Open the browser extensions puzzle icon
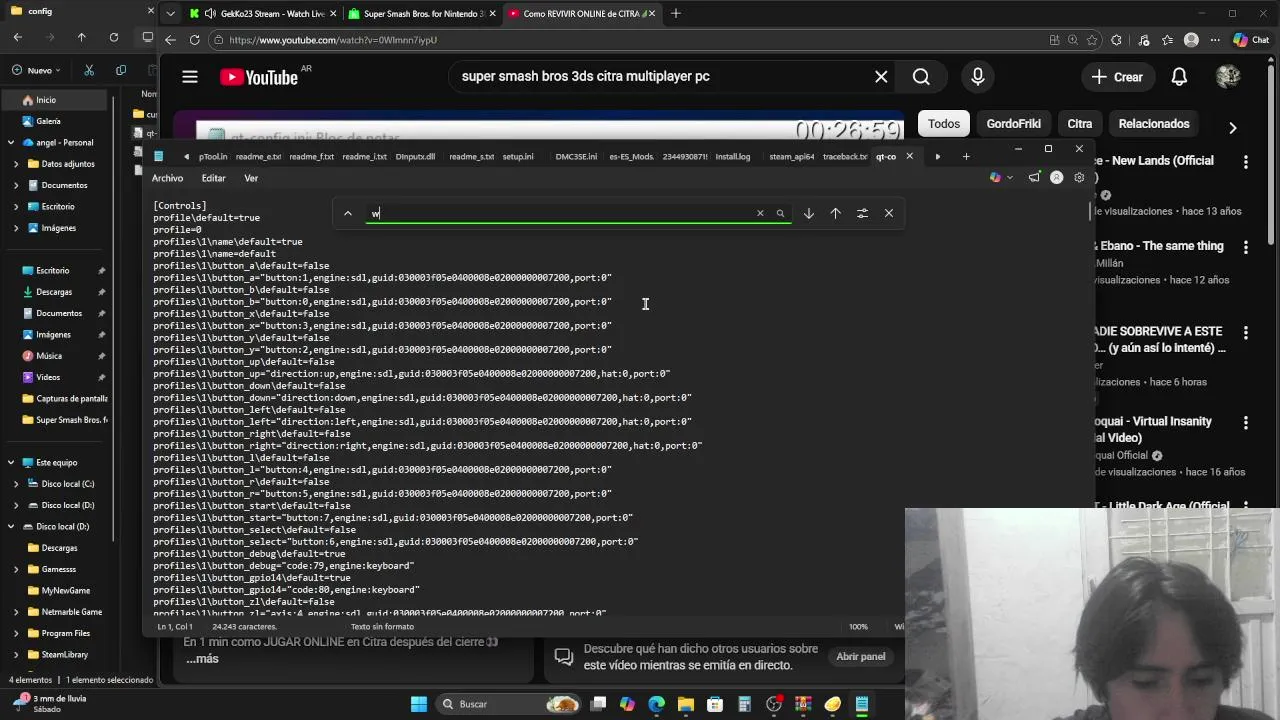The height and width of the screenshot is (720, 1280). pyautogui.click(x=1116, y=40)
